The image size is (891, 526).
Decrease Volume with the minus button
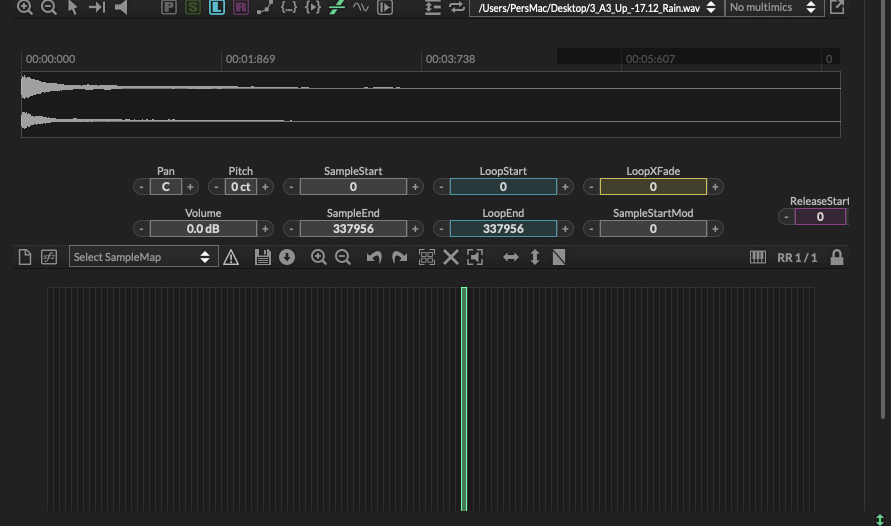pyautogui.click(x=141, y=229)
